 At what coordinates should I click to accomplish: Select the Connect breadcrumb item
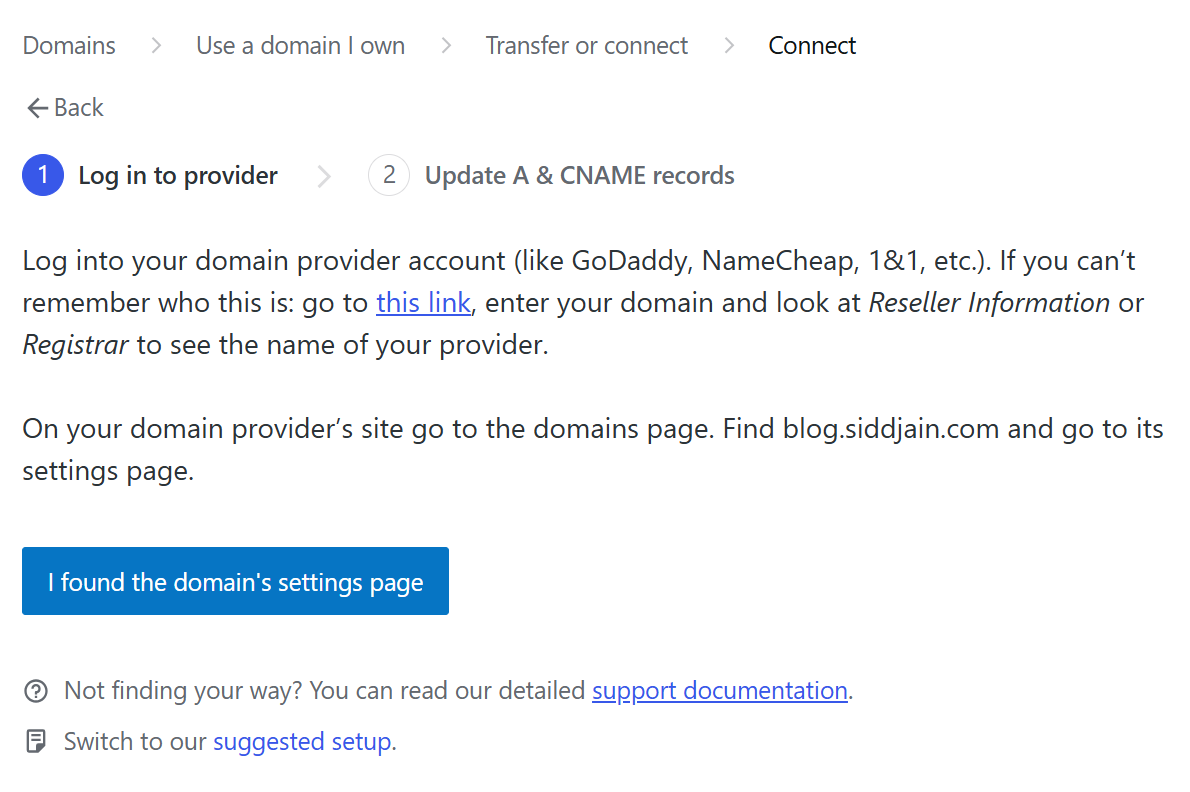[x=812, y=46]
